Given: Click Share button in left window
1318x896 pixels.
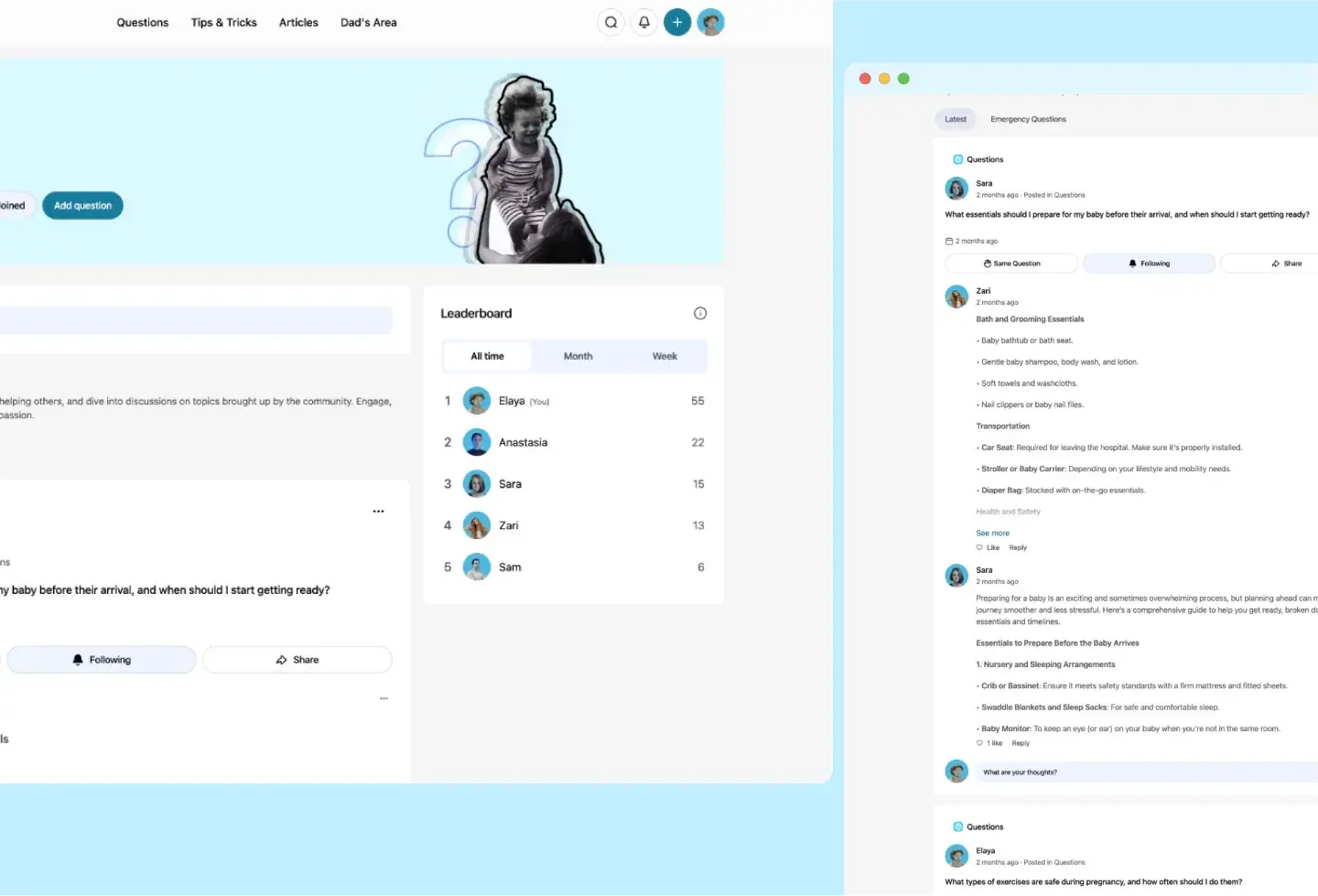Looking at the screenshot, I should click(x=297, y=660).
